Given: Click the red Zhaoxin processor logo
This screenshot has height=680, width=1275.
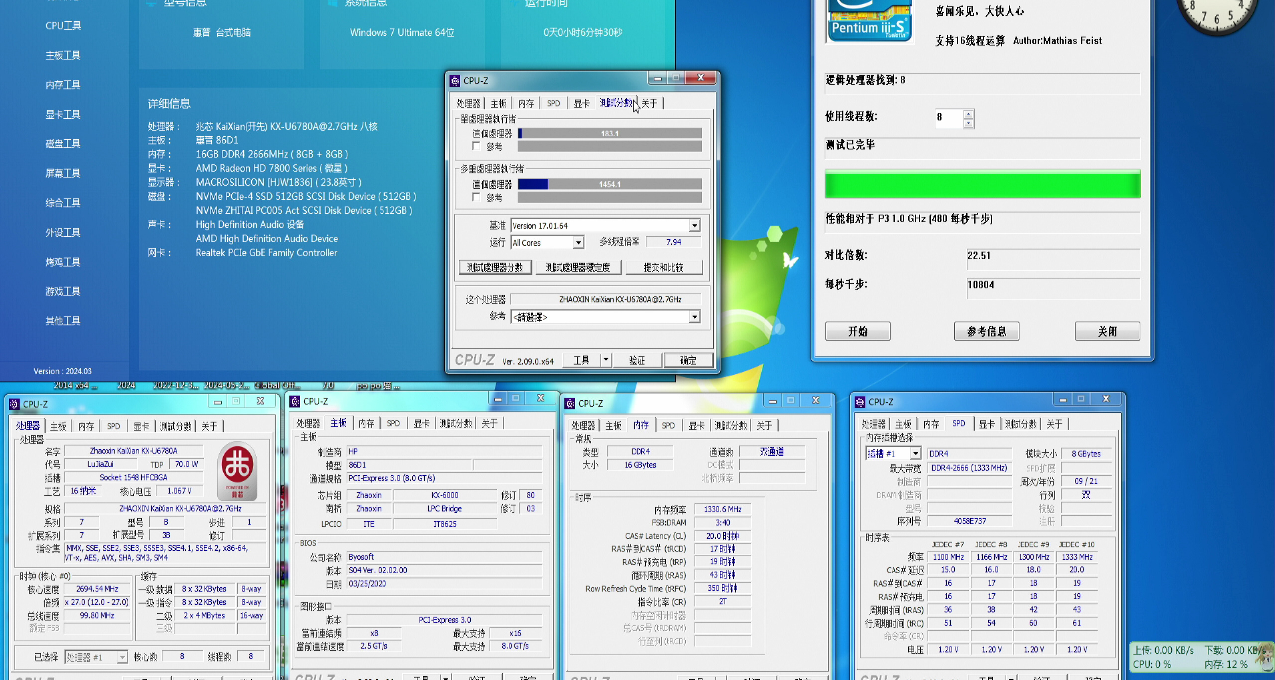Looking at the screenshot, I should tap(237, 471).
